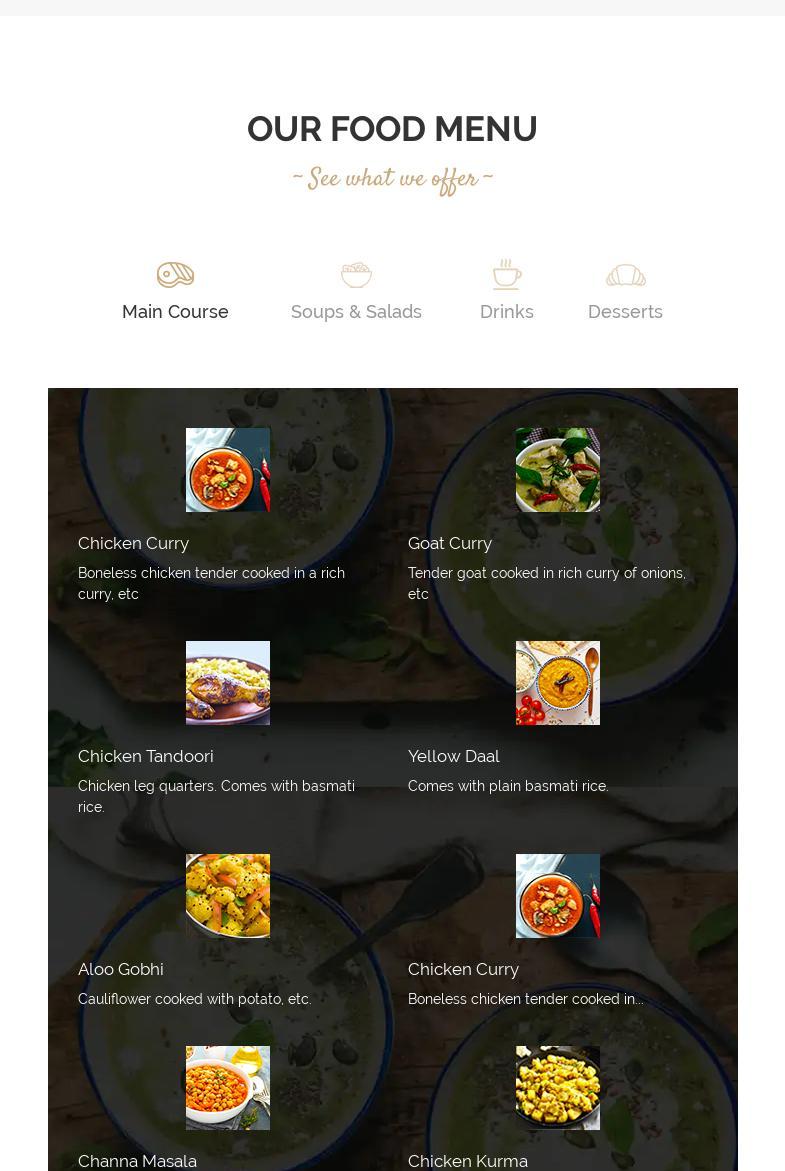Image resolution: width=785 pixels, height=1171 pixels.
Task: Open the Soups & Salads tab
Action: [356, 311]
